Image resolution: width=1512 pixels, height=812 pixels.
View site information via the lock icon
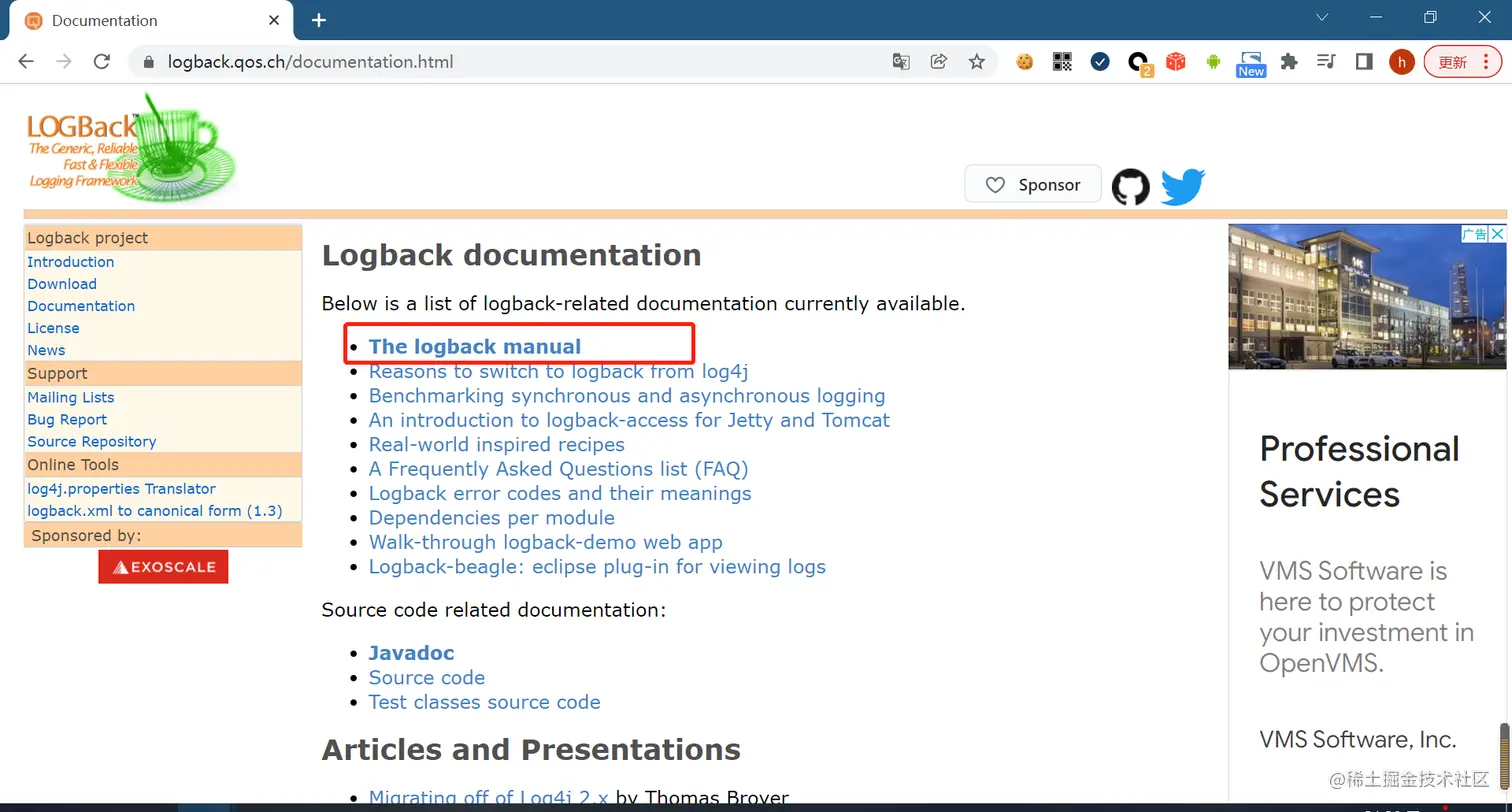tap(150, 62)
